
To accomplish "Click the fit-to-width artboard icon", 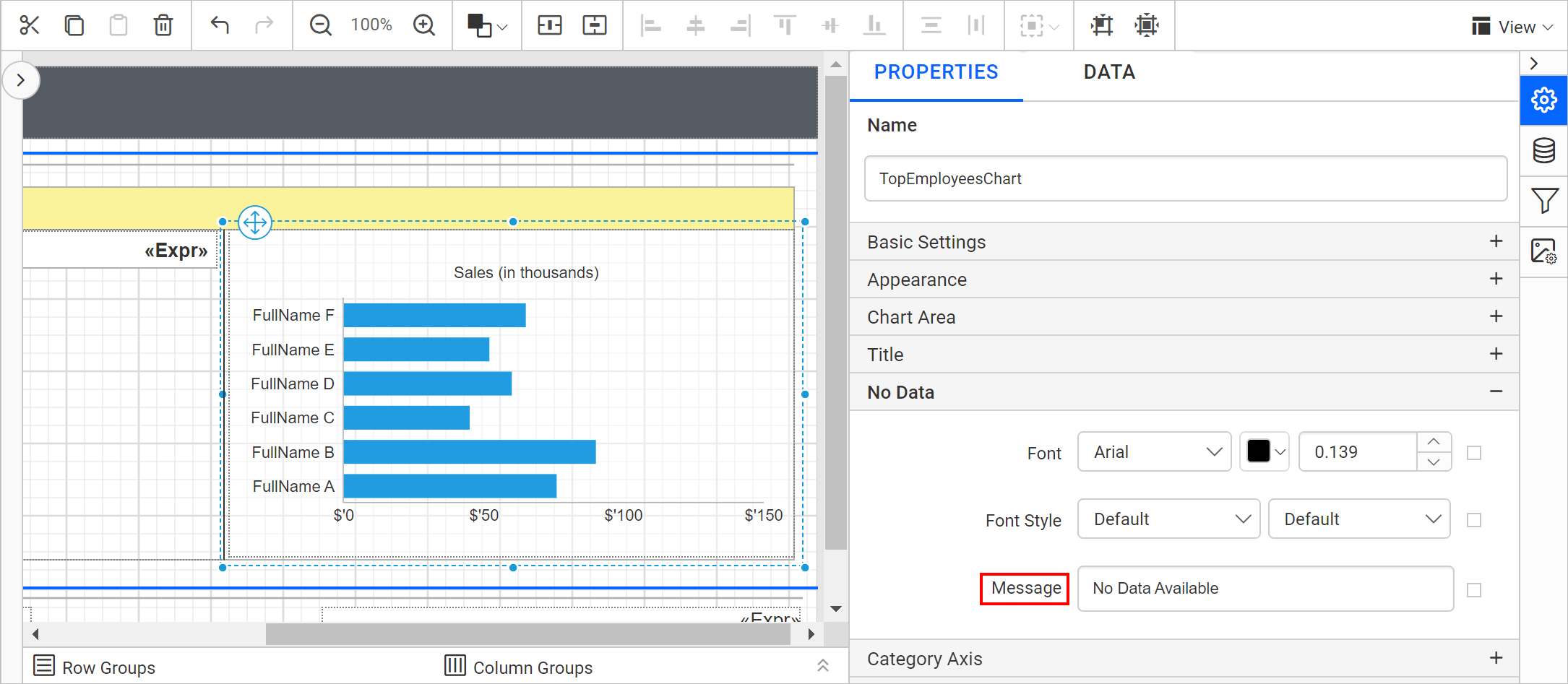I will coord(1102,25).
